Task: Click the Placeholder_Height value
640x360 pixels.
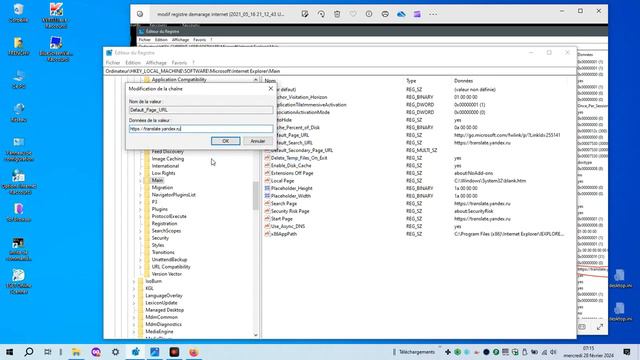Action: point(291,188)
